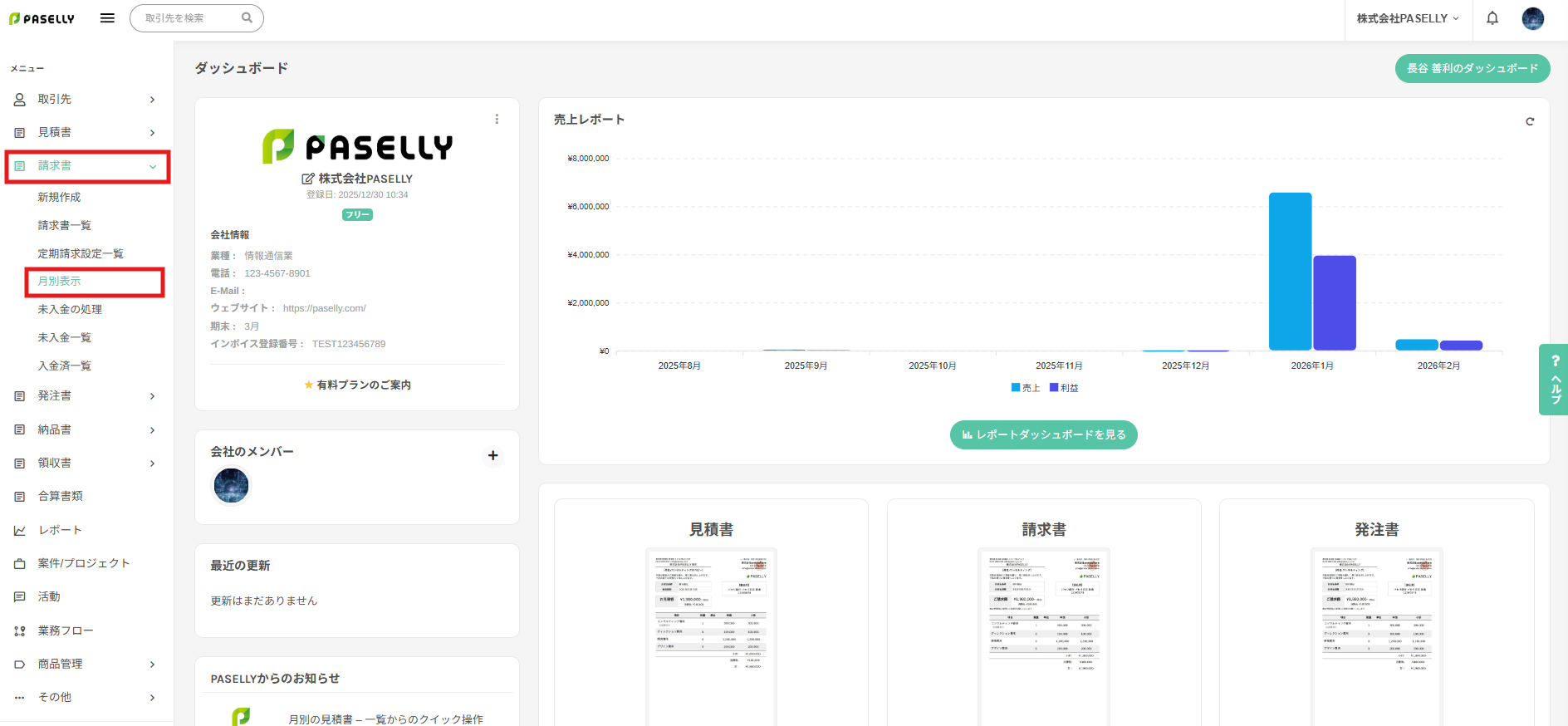The height and width of the screenshot is (726, 1568).
Task: Open 未入金一覧 submenu item
Action: click(x=65, y=337)
